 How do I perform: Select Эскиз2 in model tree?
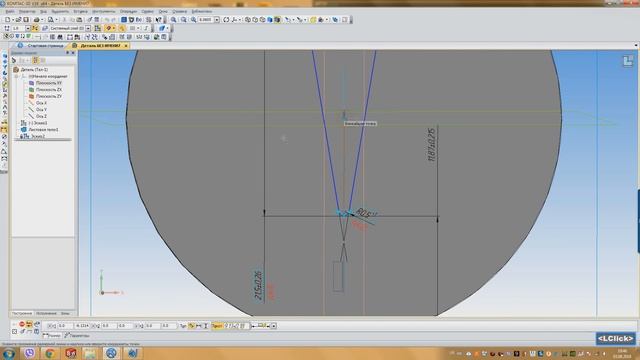click(x=38, y=136)
